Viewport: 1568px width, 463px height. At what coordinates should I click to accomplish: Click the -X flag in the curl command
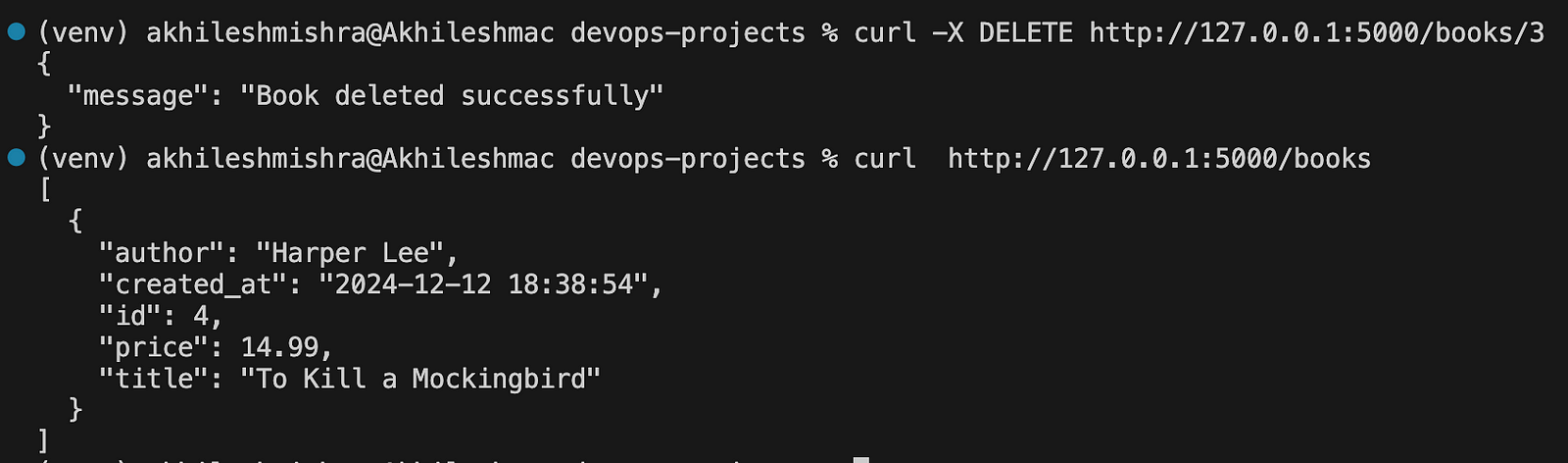click(x=947, y=32)
